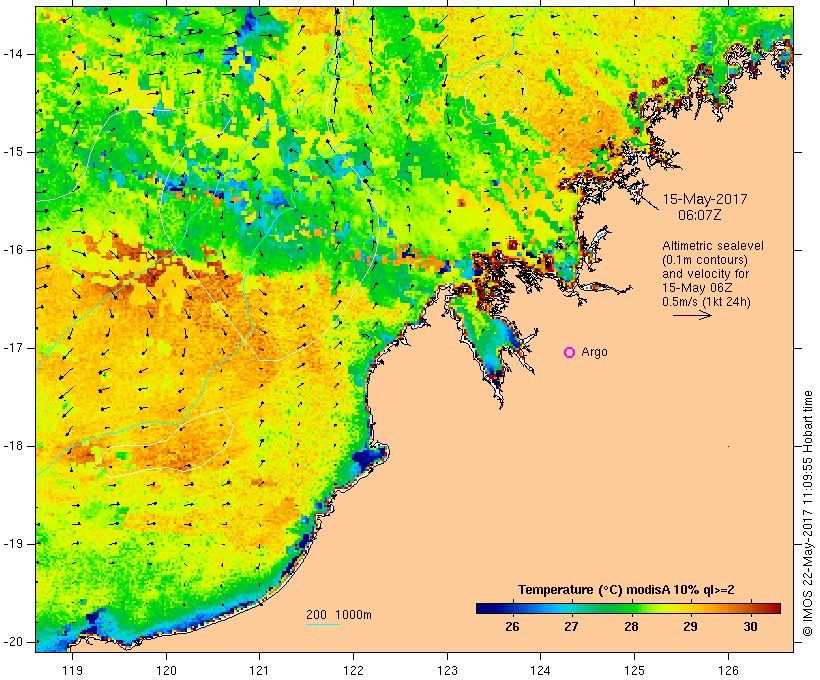Click the longitude axis label 122
Viewport: 820px width, 680px height.
tap(354, 671)
